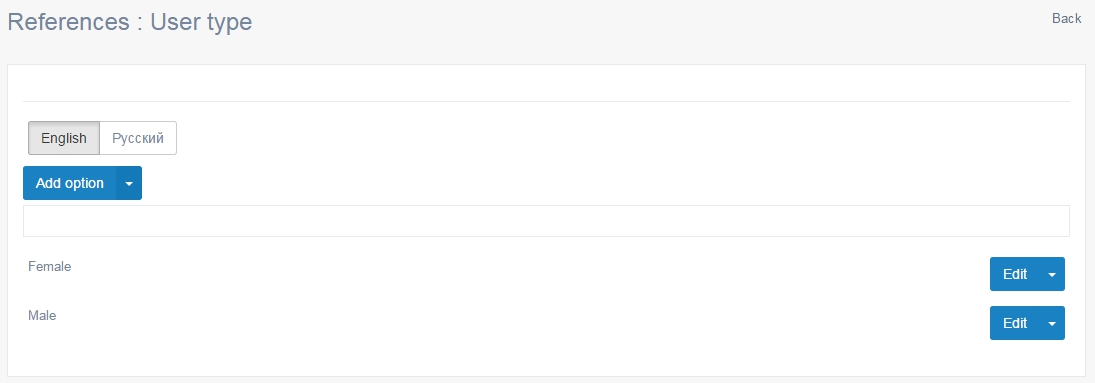
Task: Click the word References in the title
Action: pyautogui.click(x=68, y=22)
